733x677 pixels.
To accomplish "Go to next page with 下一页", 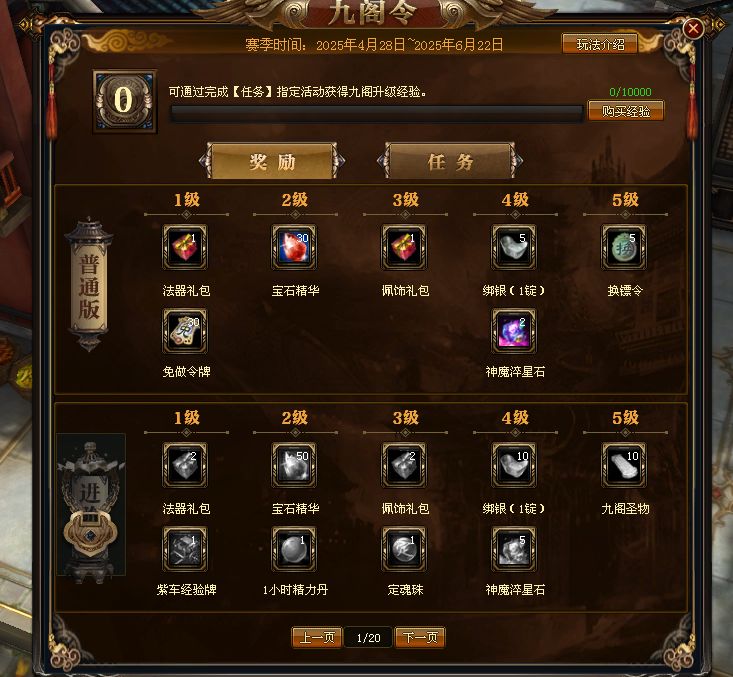I will (x=420, y=638).
